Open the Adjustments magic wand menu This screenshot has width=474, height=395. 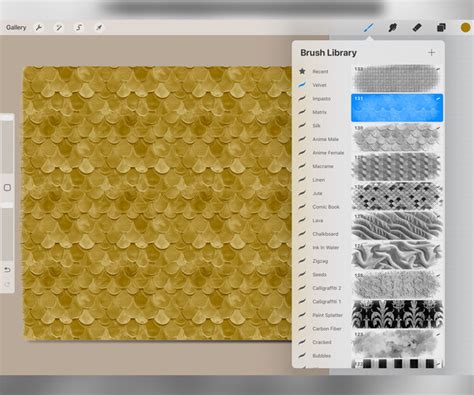[59, 28]
